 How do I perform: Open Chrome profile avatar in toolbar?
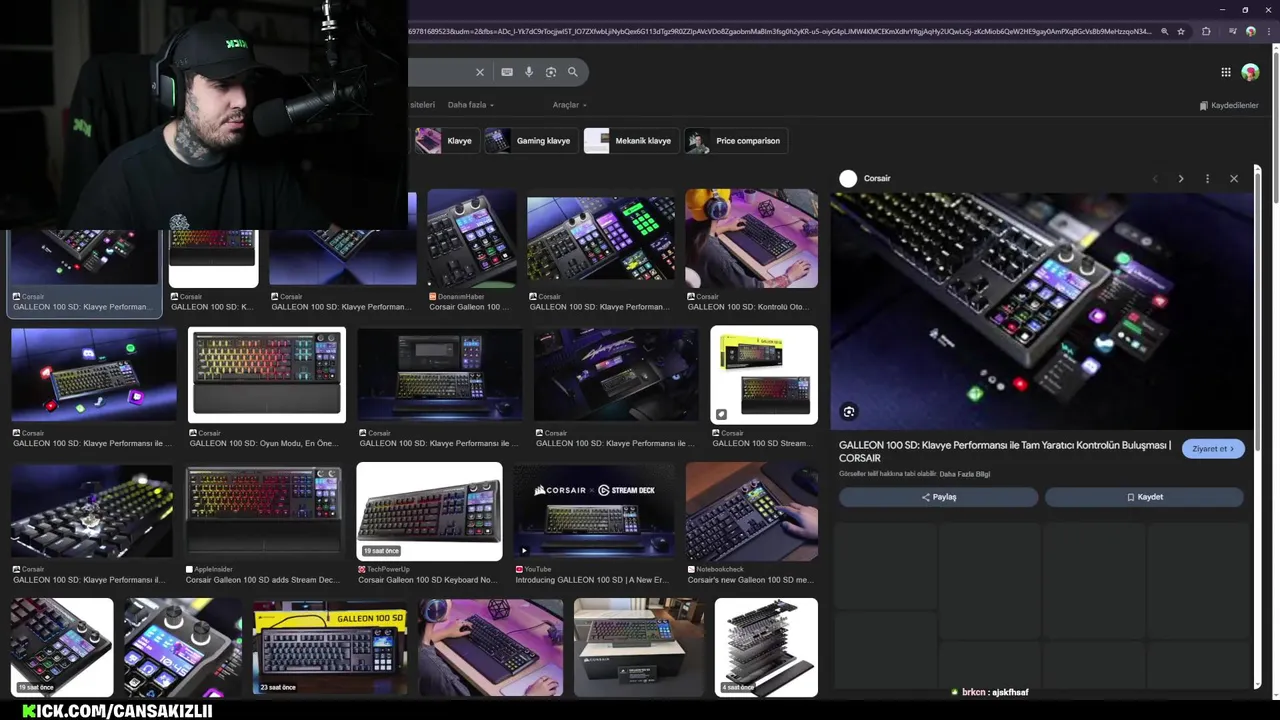[1250, 32]
